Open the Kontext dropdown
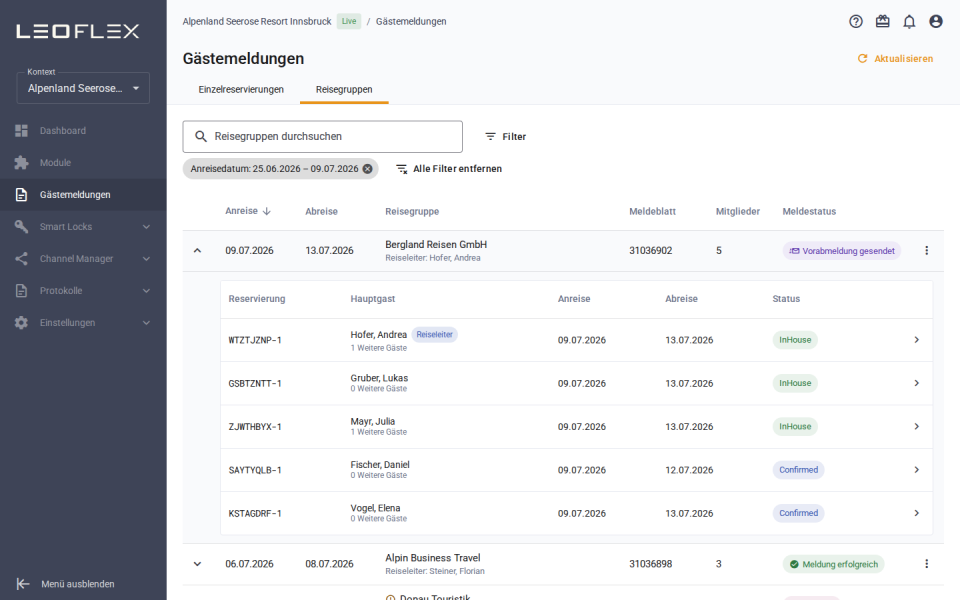960x600 pixels. (83, 88)
